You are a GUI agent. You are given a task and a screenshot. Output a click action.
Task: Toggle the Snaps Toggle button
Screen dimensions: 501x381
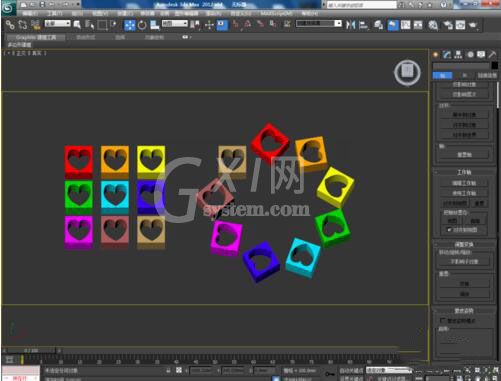click(235, 24)
